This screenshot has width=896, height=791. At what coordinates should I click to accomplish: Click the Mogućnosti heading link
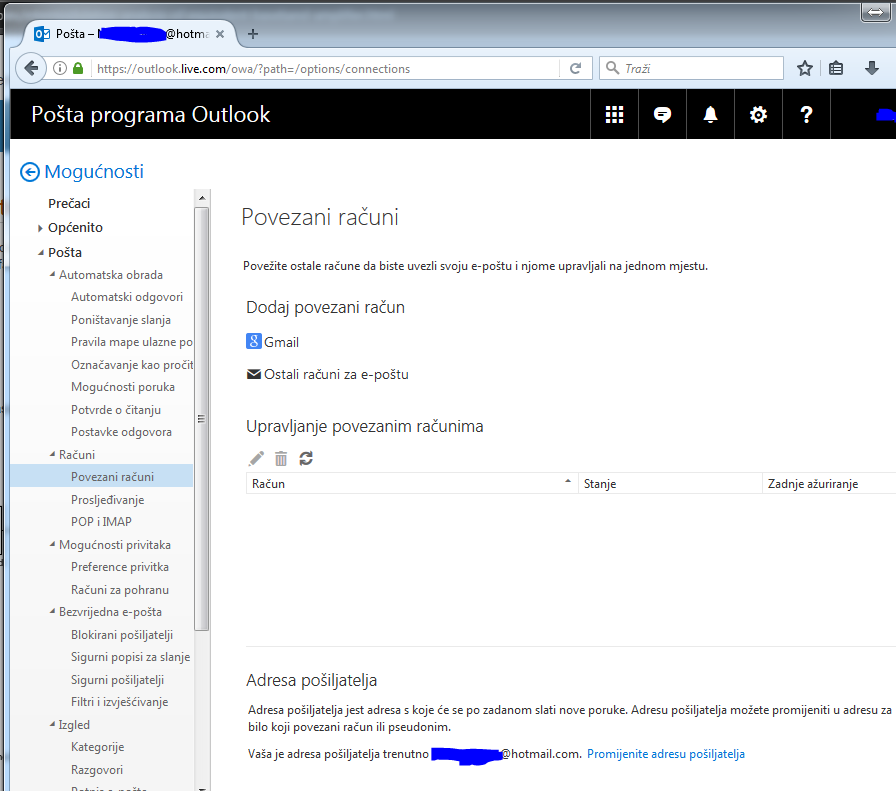coord(94,171)
